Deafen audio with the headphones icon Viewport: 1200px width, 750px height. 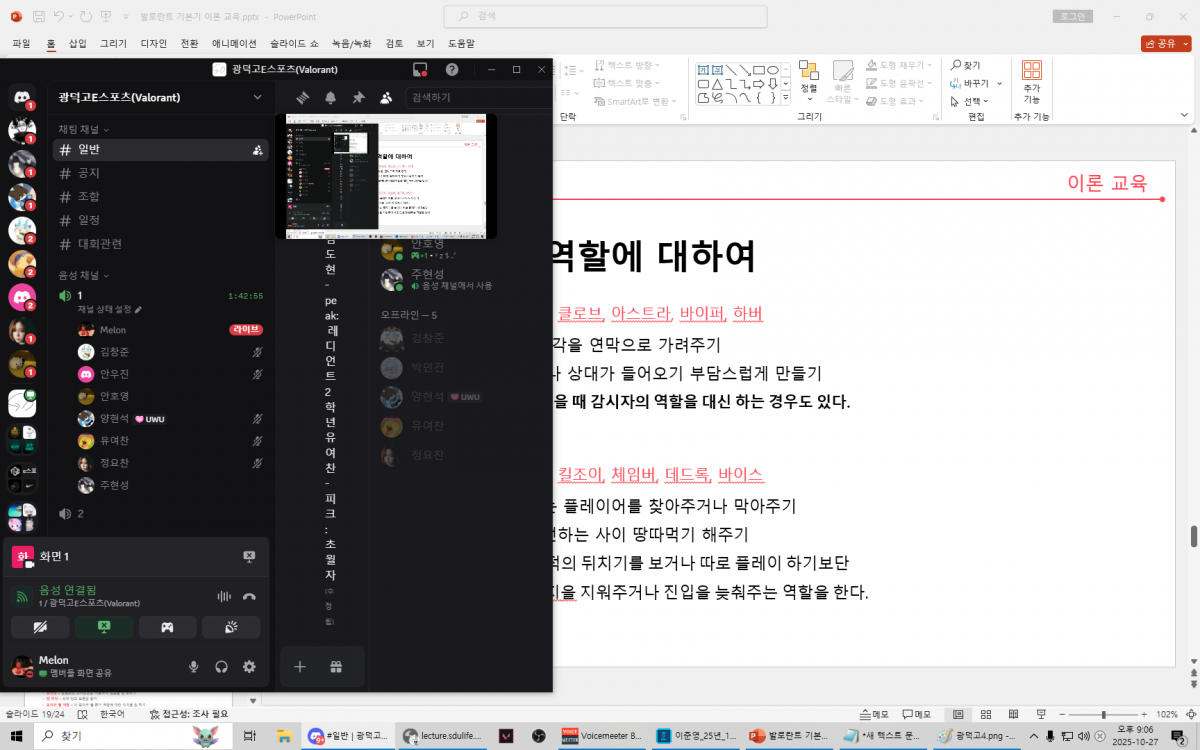click(x=221, y=667)
